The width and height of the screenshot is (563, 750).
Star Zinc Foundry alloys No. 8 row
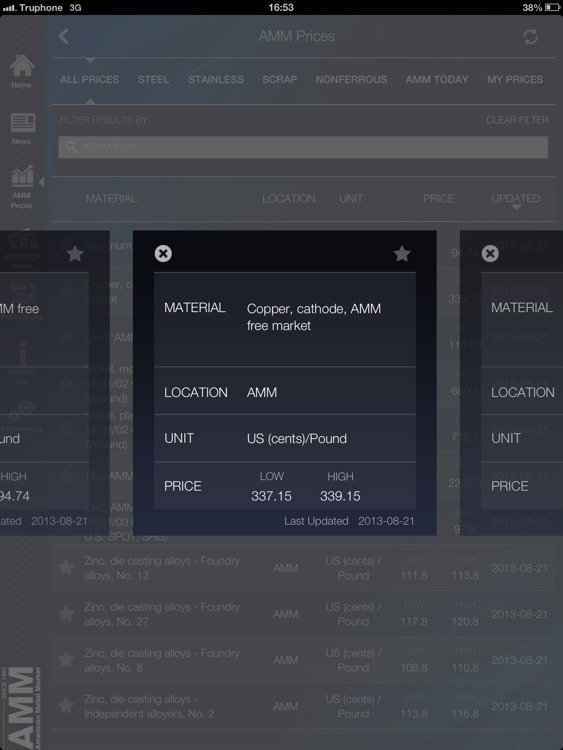click(66, 660)
